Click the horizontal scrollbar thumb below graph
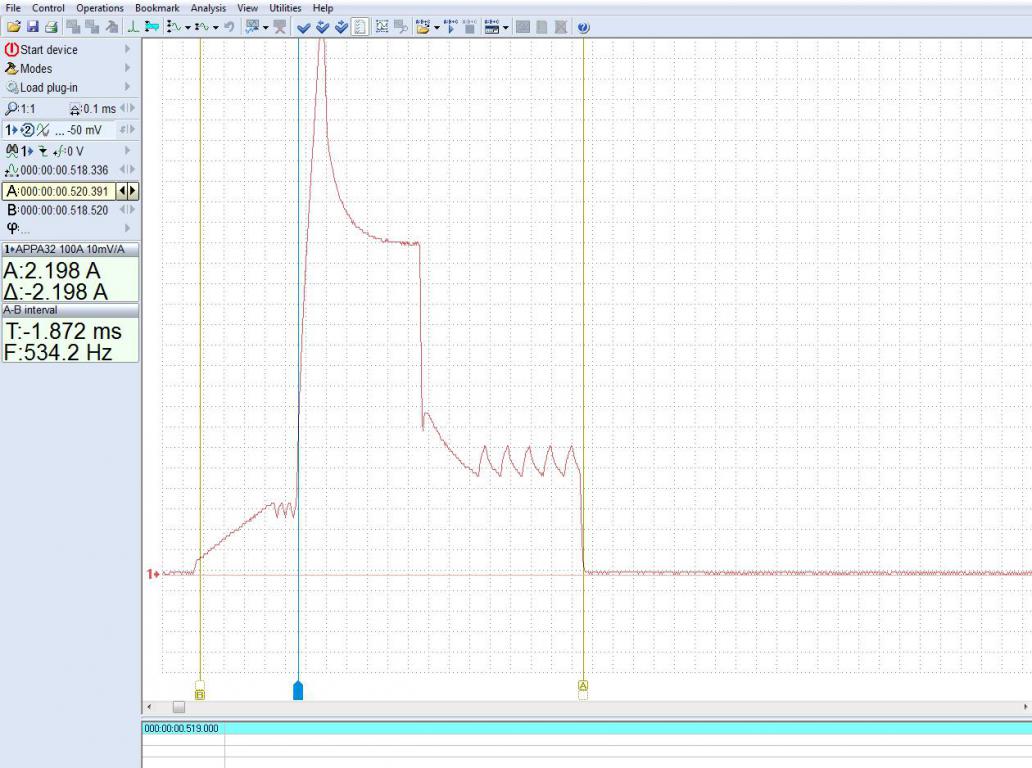The width and height of the screenshot is (1032, 768). 178,707
